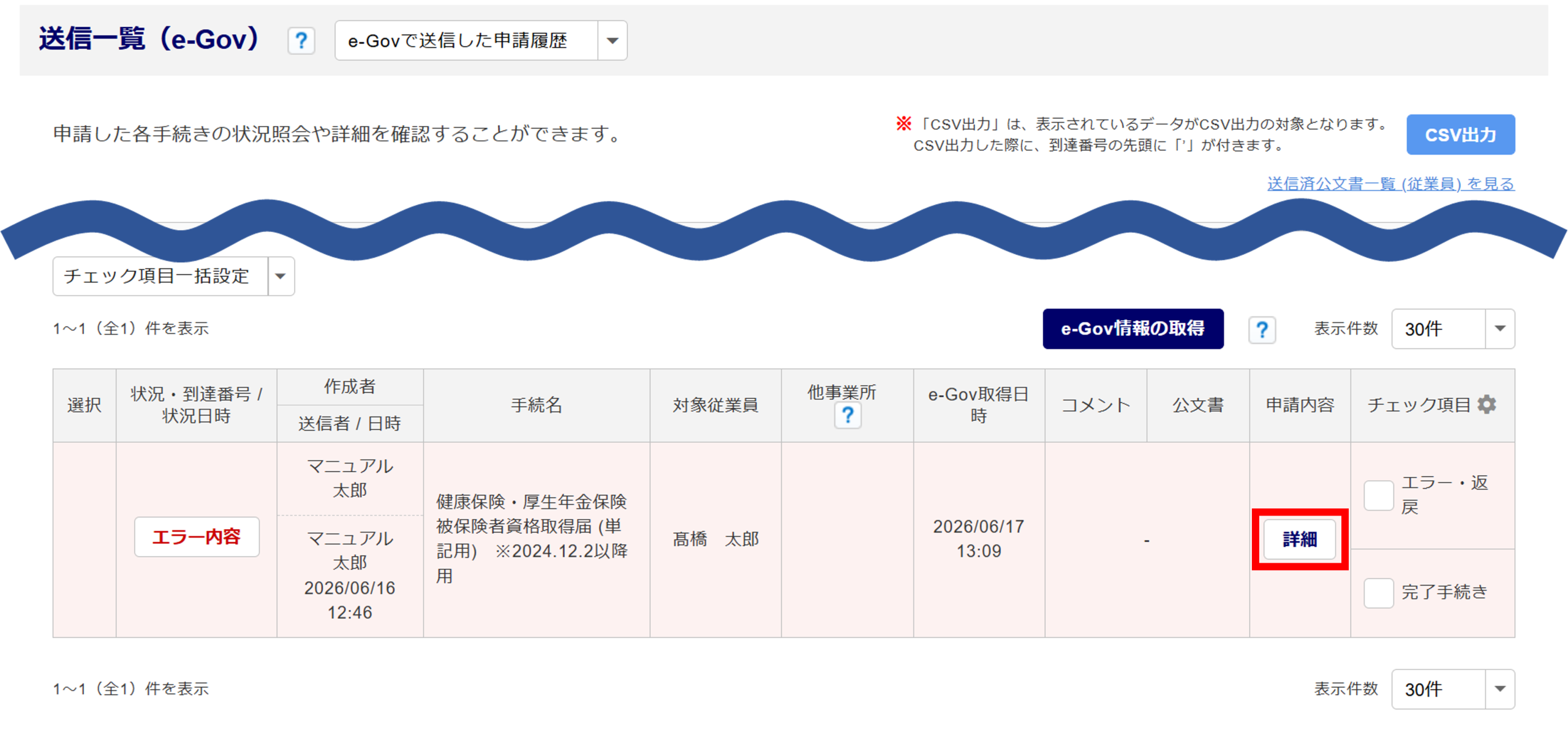Click the 手続名 column header
The image size is (1568, 744).
(536, 405)
